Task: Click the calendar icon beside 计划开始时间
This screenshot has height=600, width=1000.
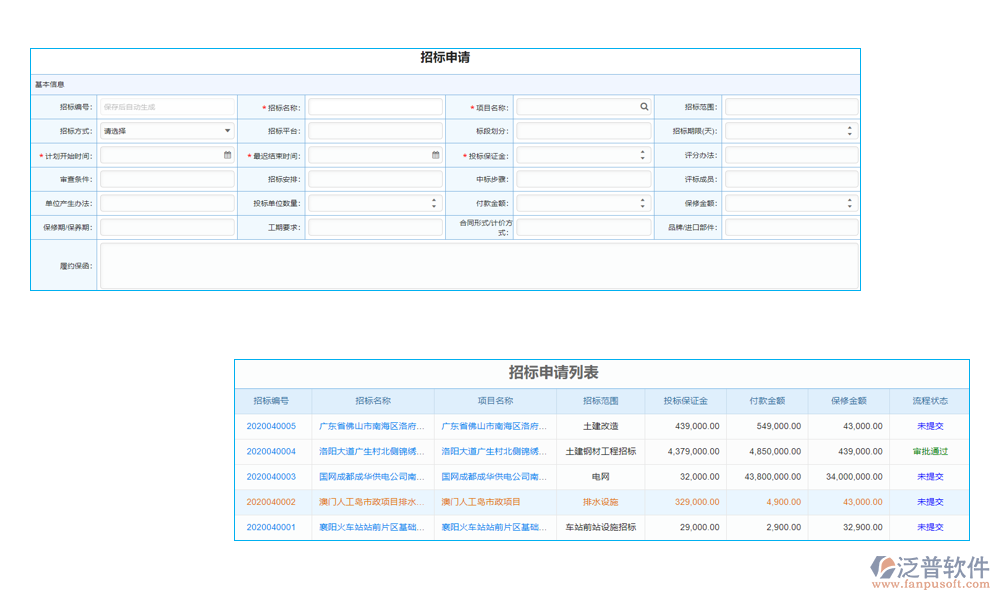Action: point(225,155)
